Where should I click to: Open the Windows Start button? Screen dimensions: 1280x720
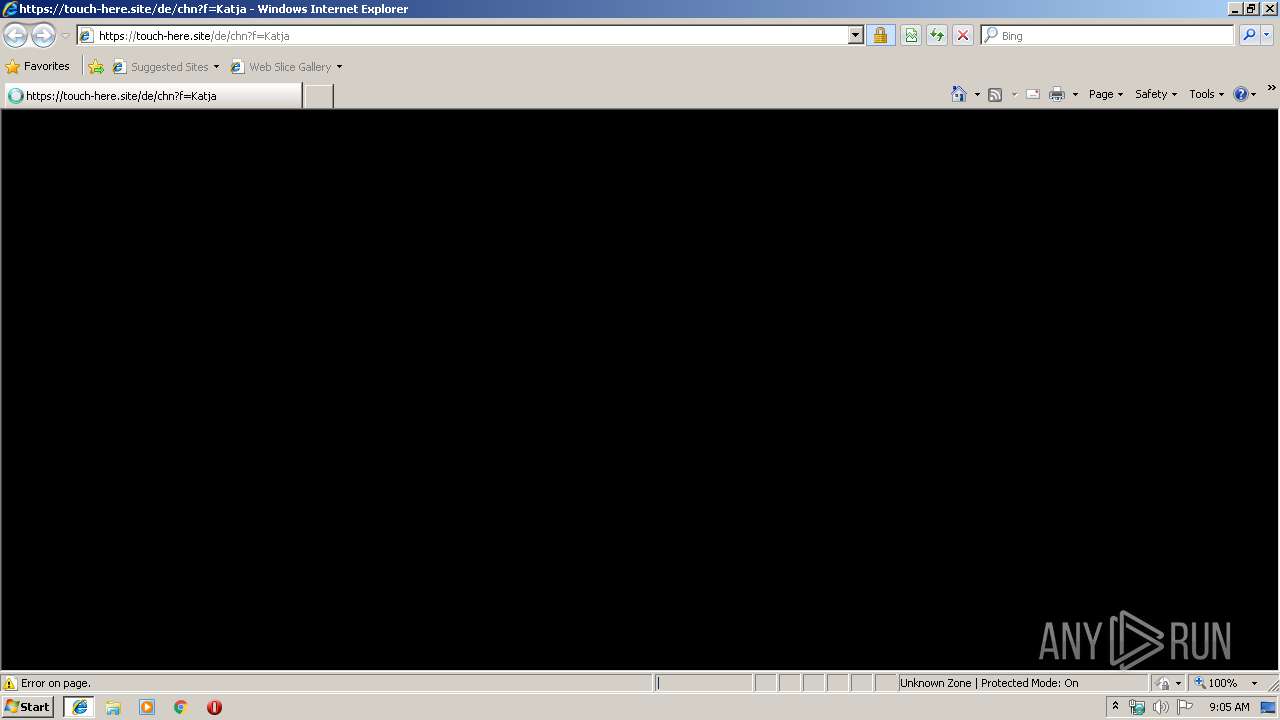click(x=27, y=706)
